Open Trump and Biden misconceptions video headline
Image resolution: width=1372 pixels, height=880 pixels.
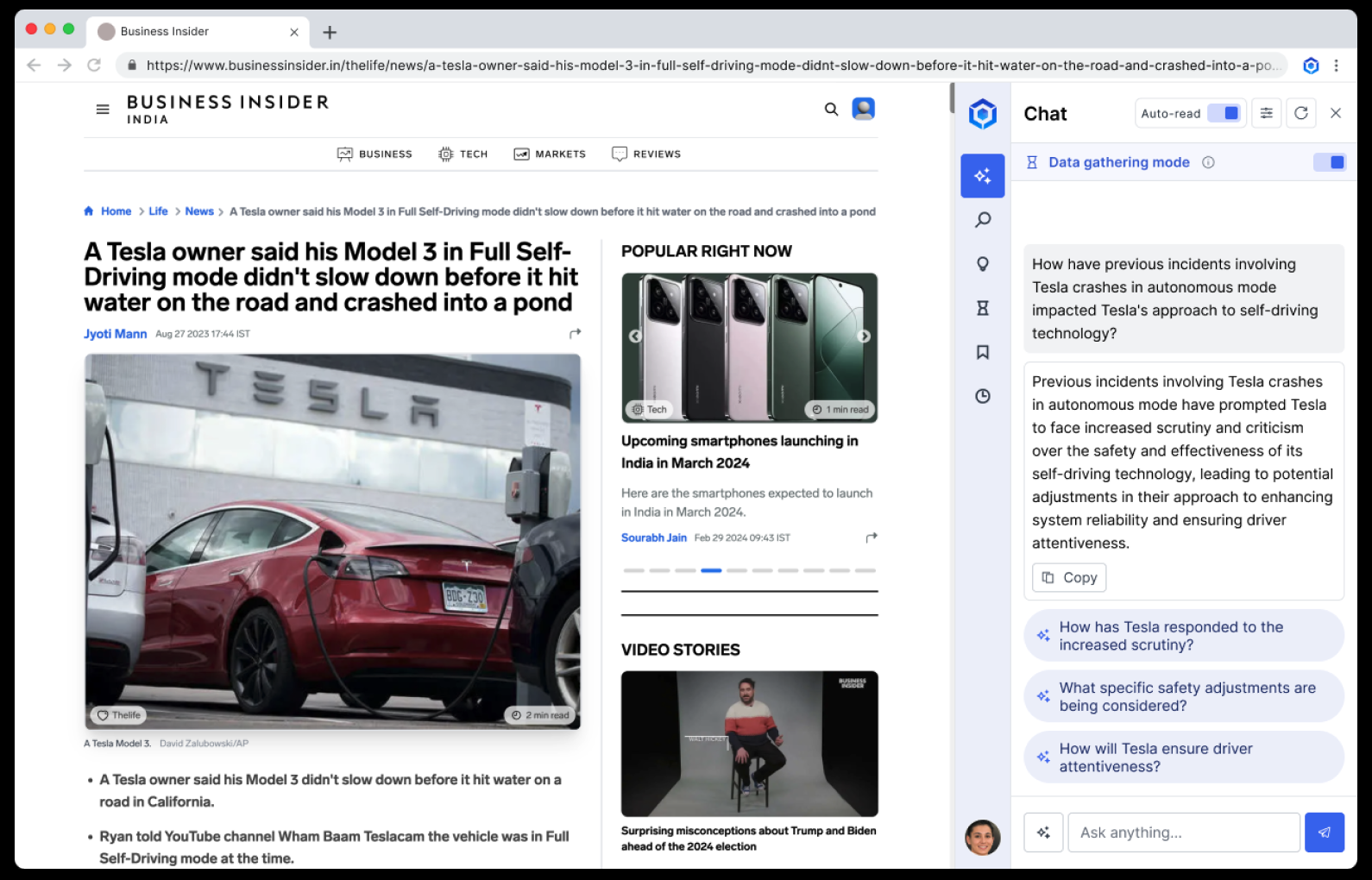(748, 839)
